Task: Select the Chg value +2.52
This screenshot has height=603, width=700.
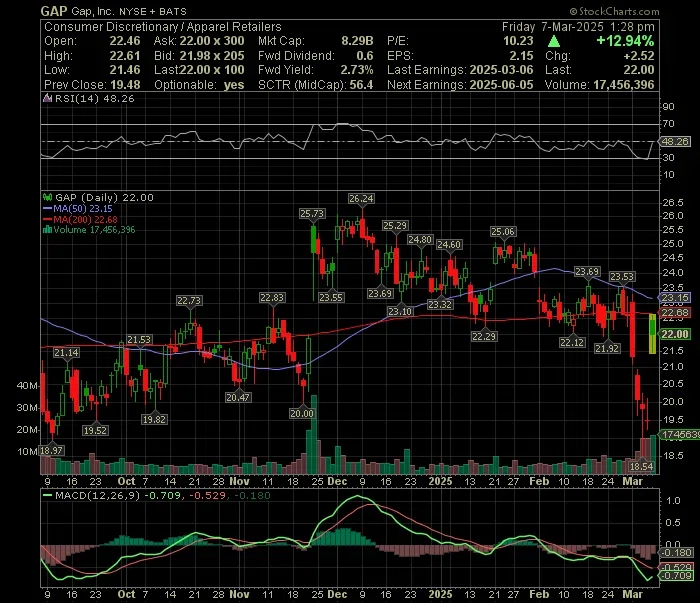Action: pyautogui.click(x=639, y=56)
